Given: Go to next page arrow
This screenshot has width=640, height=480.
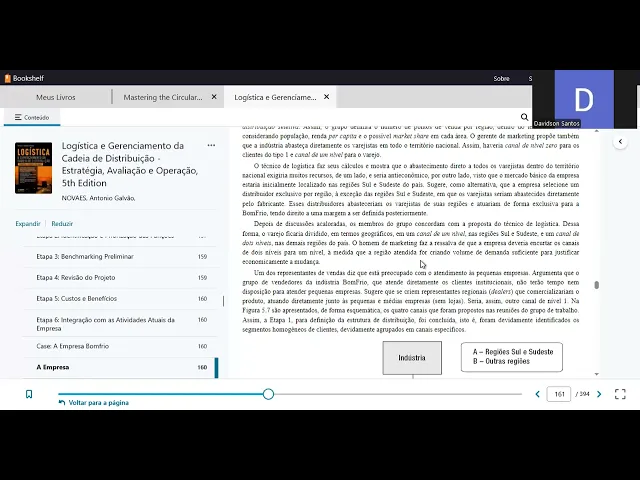Looking at the screenshot, I should 599,394.
